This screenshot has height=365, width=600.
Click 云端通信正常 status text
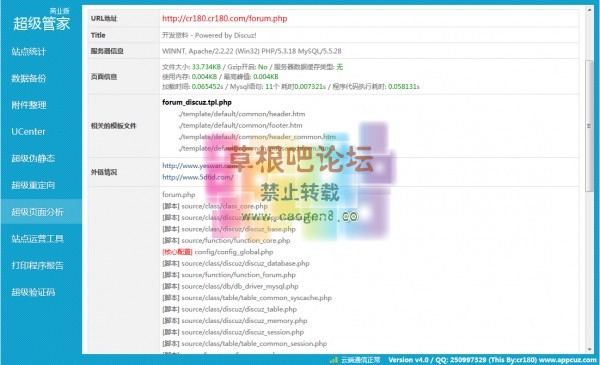pyautogui.click(x=360, y=360)
